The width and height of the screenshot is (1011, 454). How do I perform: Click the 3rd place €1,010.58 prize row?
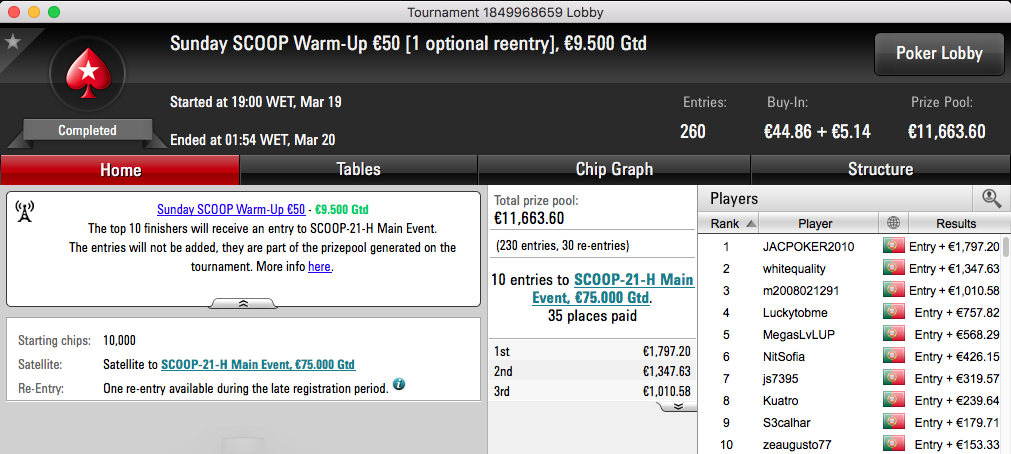pos(592,391)
